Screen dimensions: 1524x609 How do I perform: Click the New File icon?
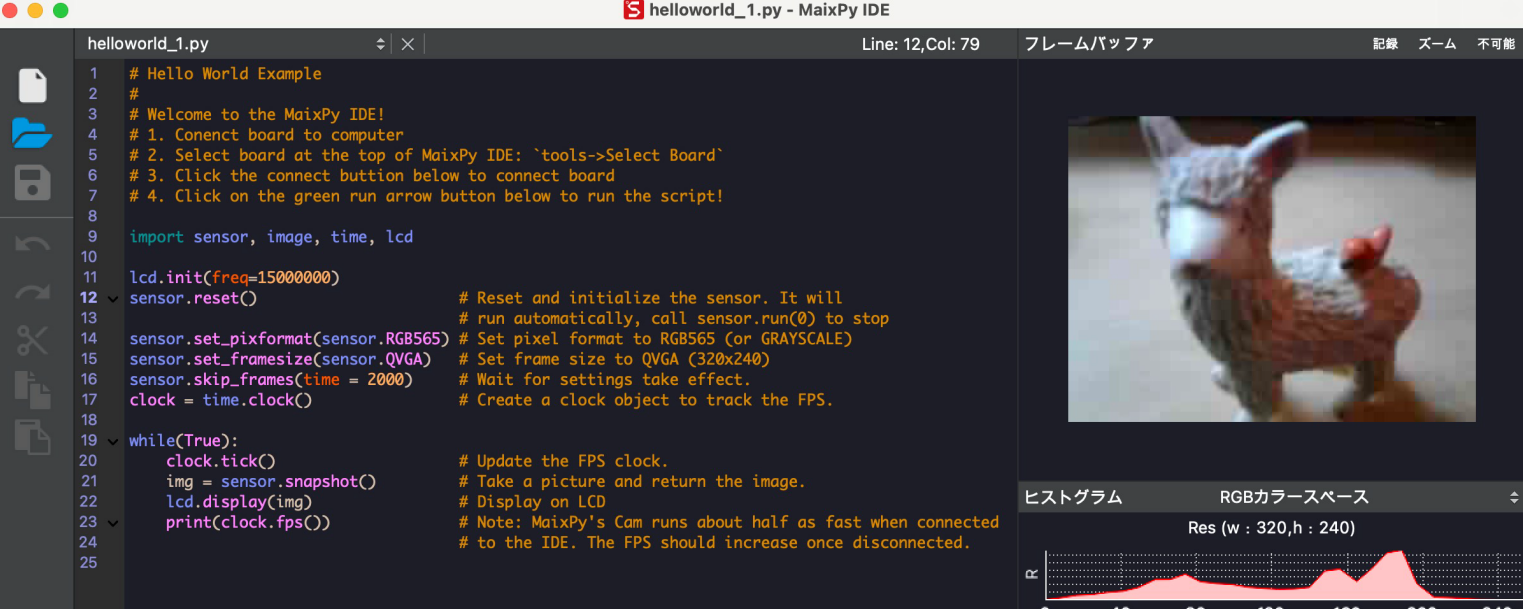[33, 85]
